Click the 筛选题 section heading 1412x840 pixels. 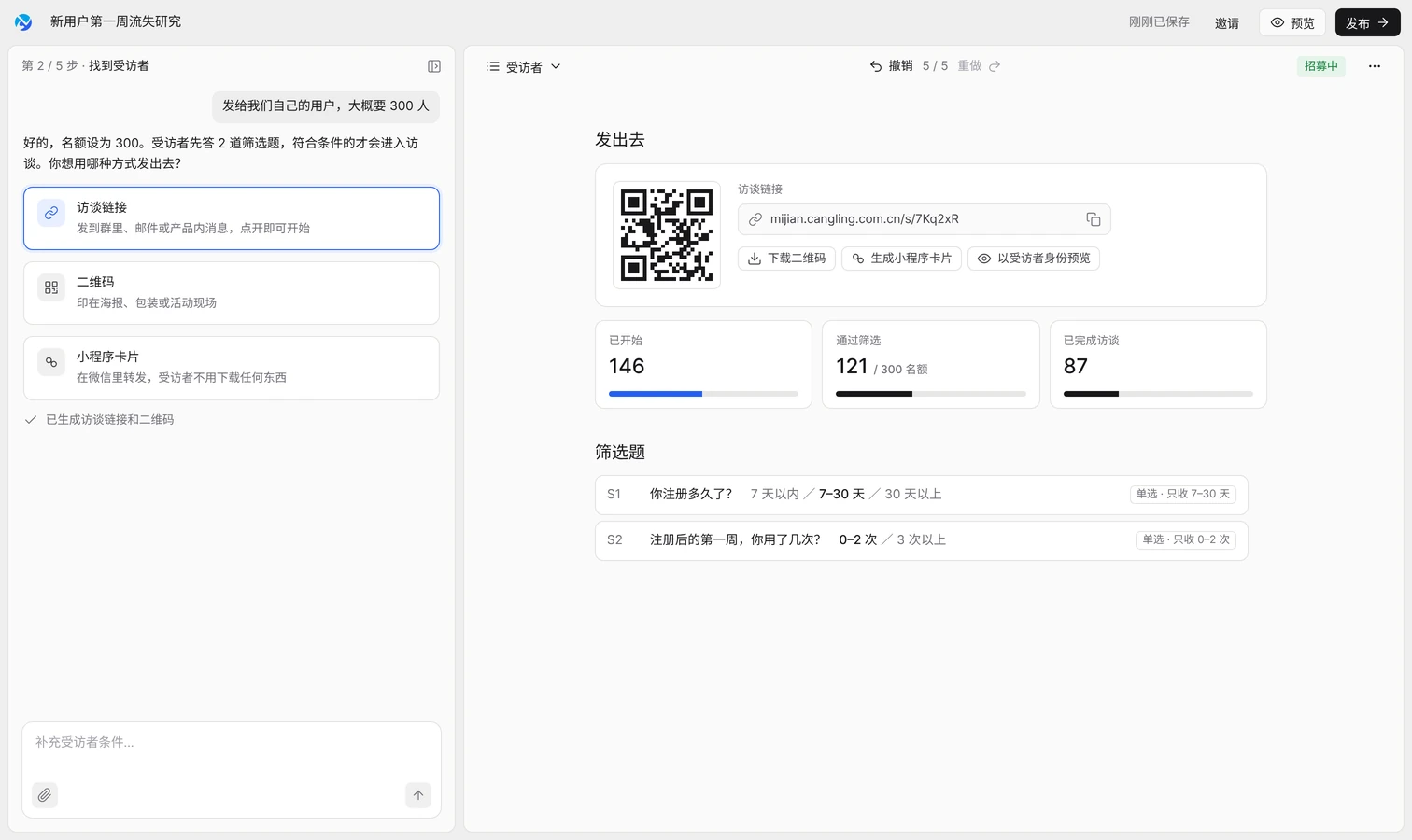(x=620, y=453)
